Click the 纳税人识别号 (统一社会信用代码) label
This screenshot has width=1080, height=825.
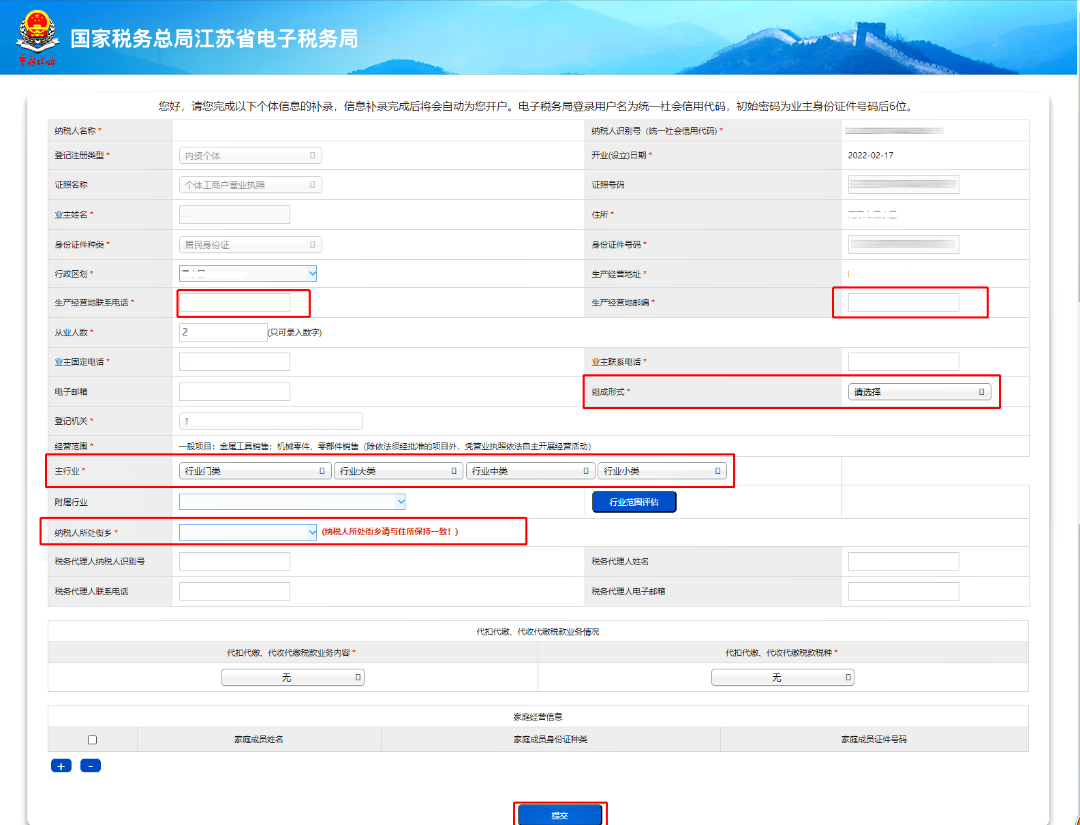click(x=655, y=131)
